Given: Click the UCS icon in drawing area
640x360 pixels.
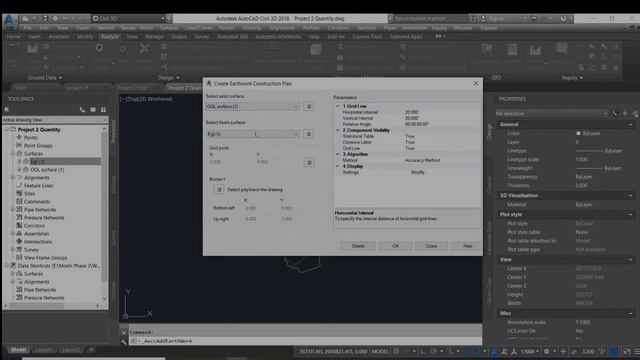Looking at the screenshot, I should click(138, 304).
